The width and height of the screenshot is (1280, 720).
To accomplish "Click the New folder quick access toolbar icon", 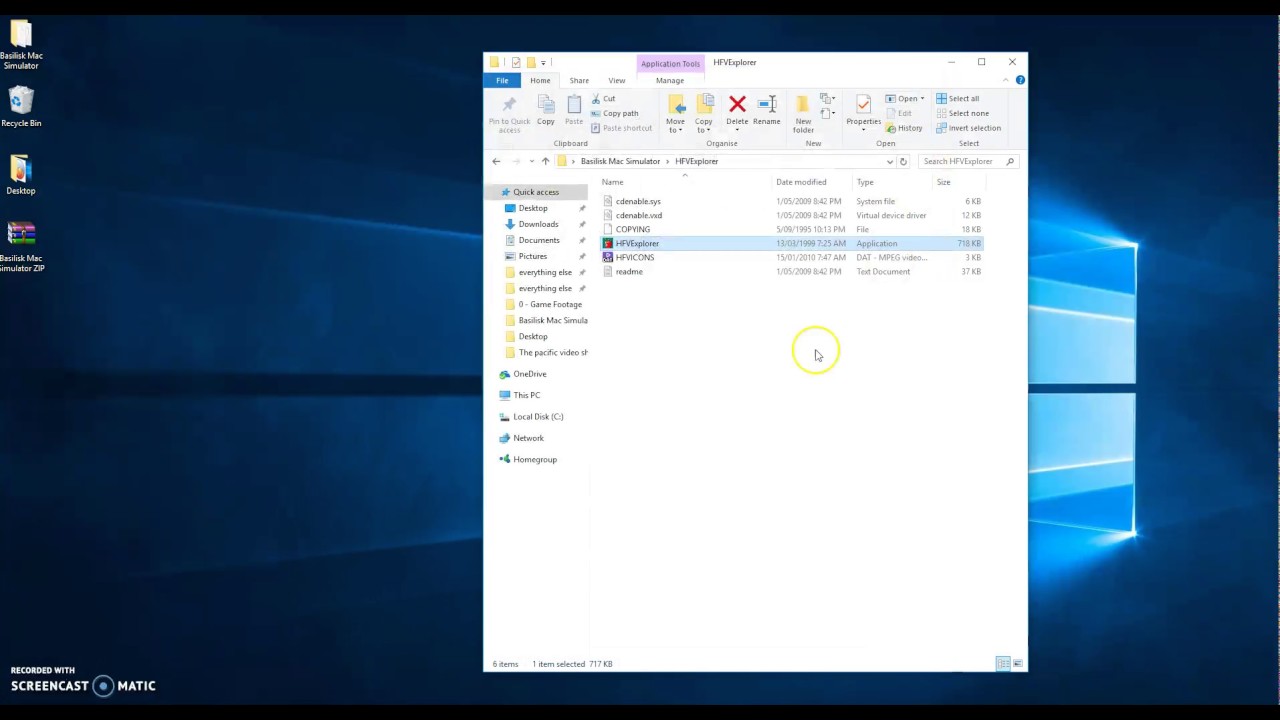I will tap(531, 62).
